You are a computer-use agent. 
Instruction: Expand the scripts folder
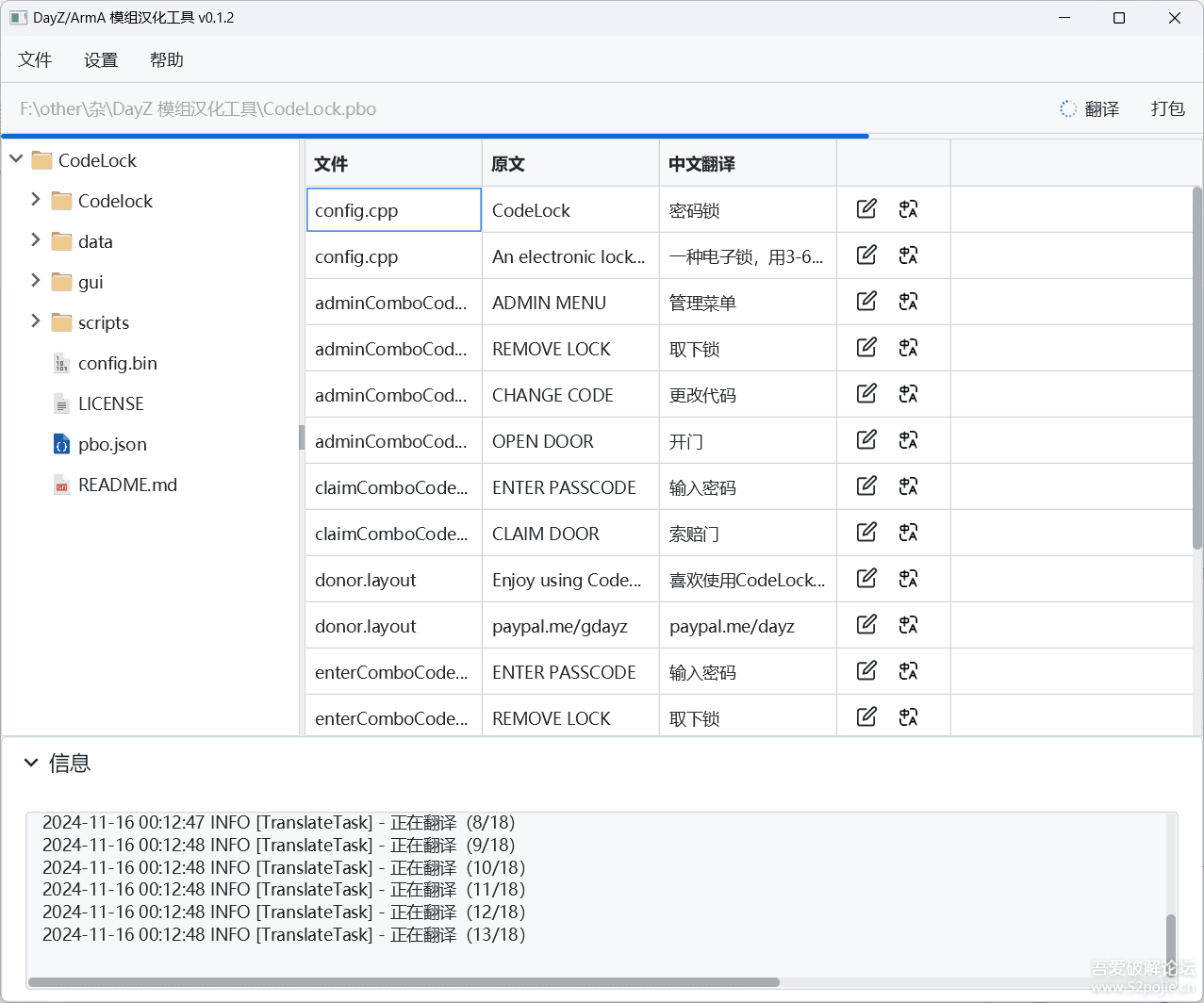(35, 321)
